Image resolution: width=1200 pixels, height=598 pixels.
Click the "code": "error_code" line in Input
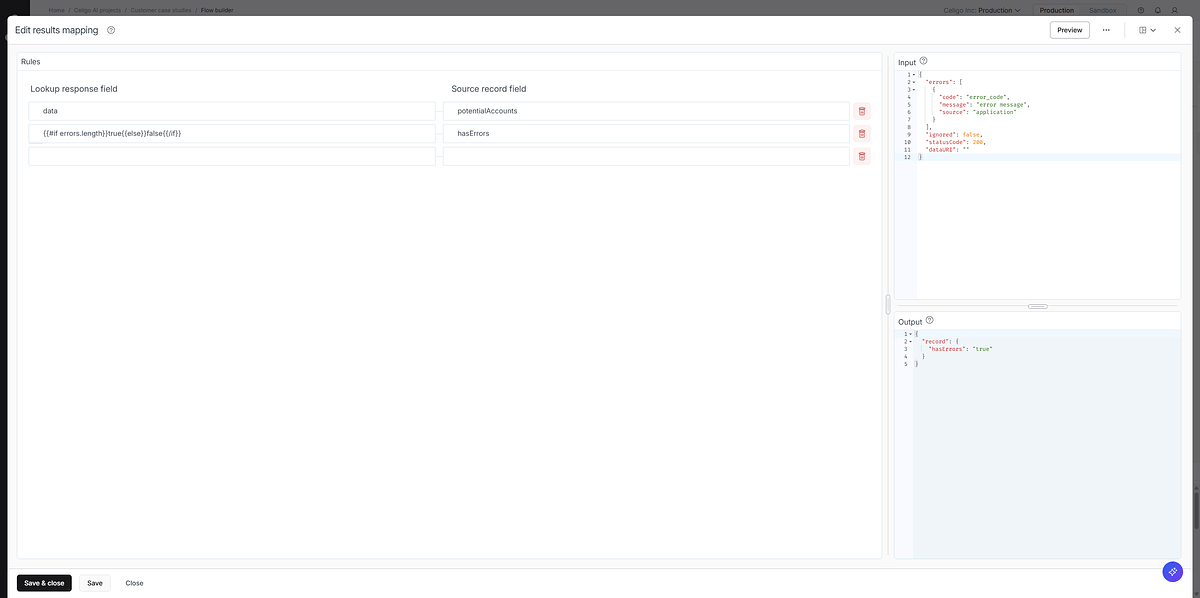(975, 97)
